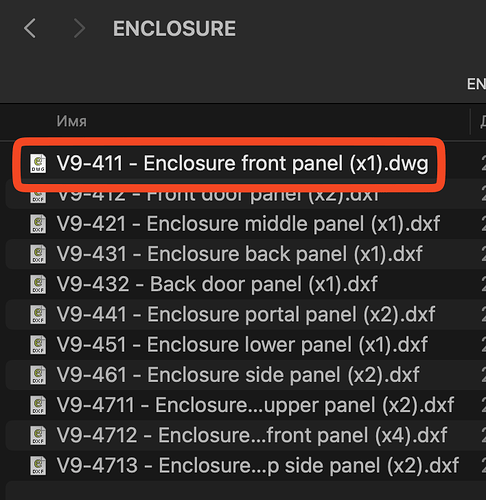
Task: Click the empty row below V9-4713 file
Action: point(246,491)
